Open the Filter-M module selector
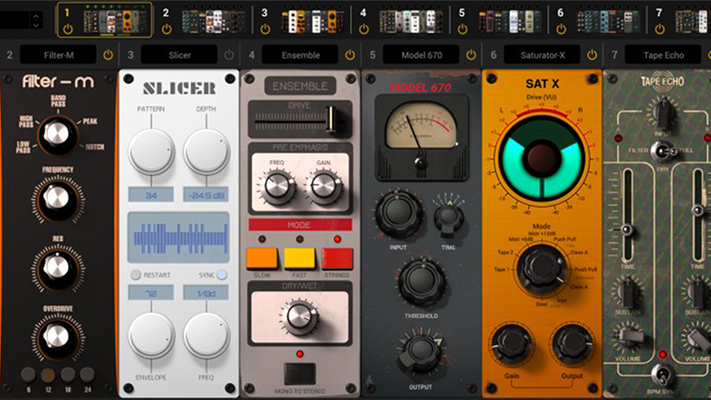This screenshot has height=400, width=711. click(58, 55)
